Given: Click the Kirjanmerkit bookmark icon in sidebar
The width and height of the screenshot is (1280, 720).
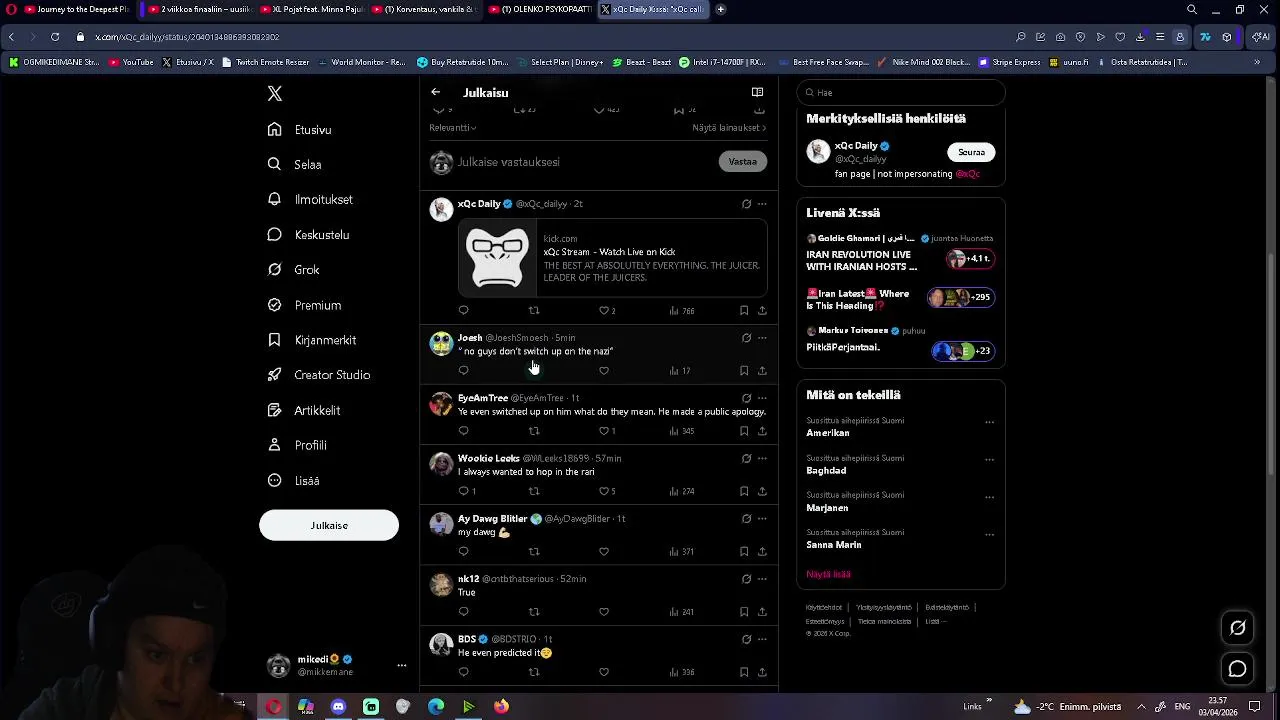Looking at the screenshot, I should click(274, 340).
